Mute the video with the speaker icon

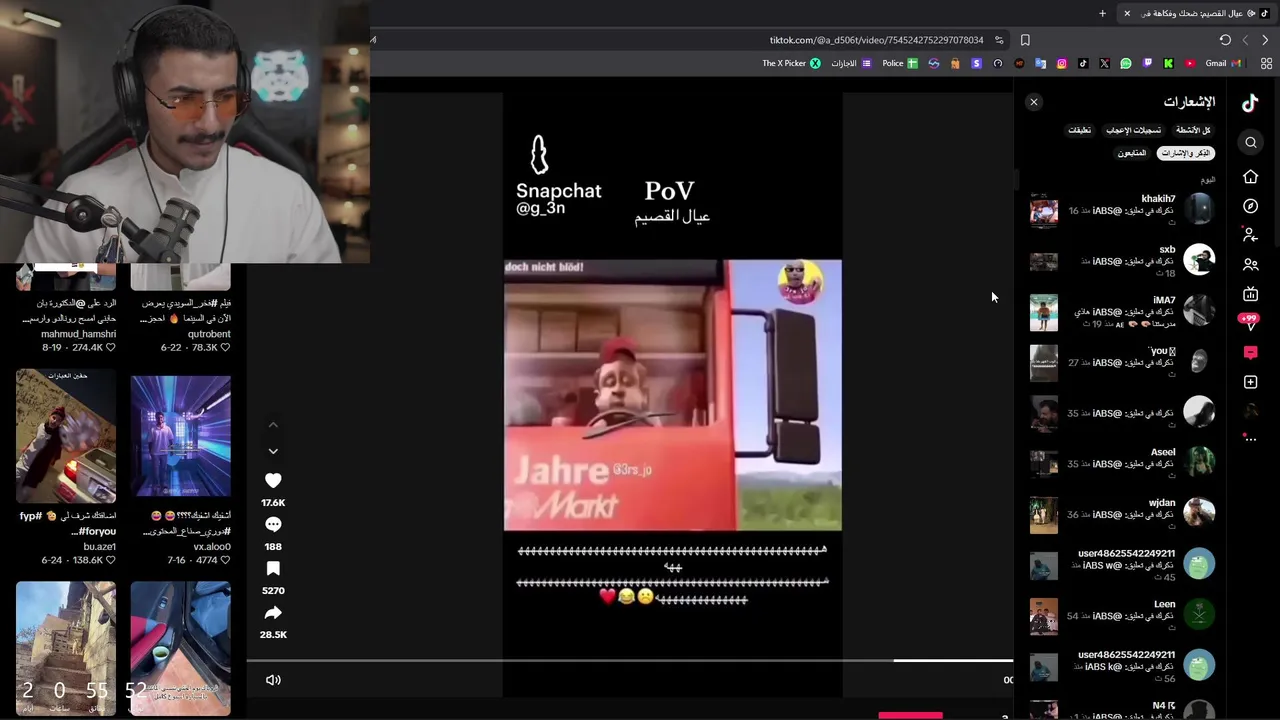click(x=273, y=680)
